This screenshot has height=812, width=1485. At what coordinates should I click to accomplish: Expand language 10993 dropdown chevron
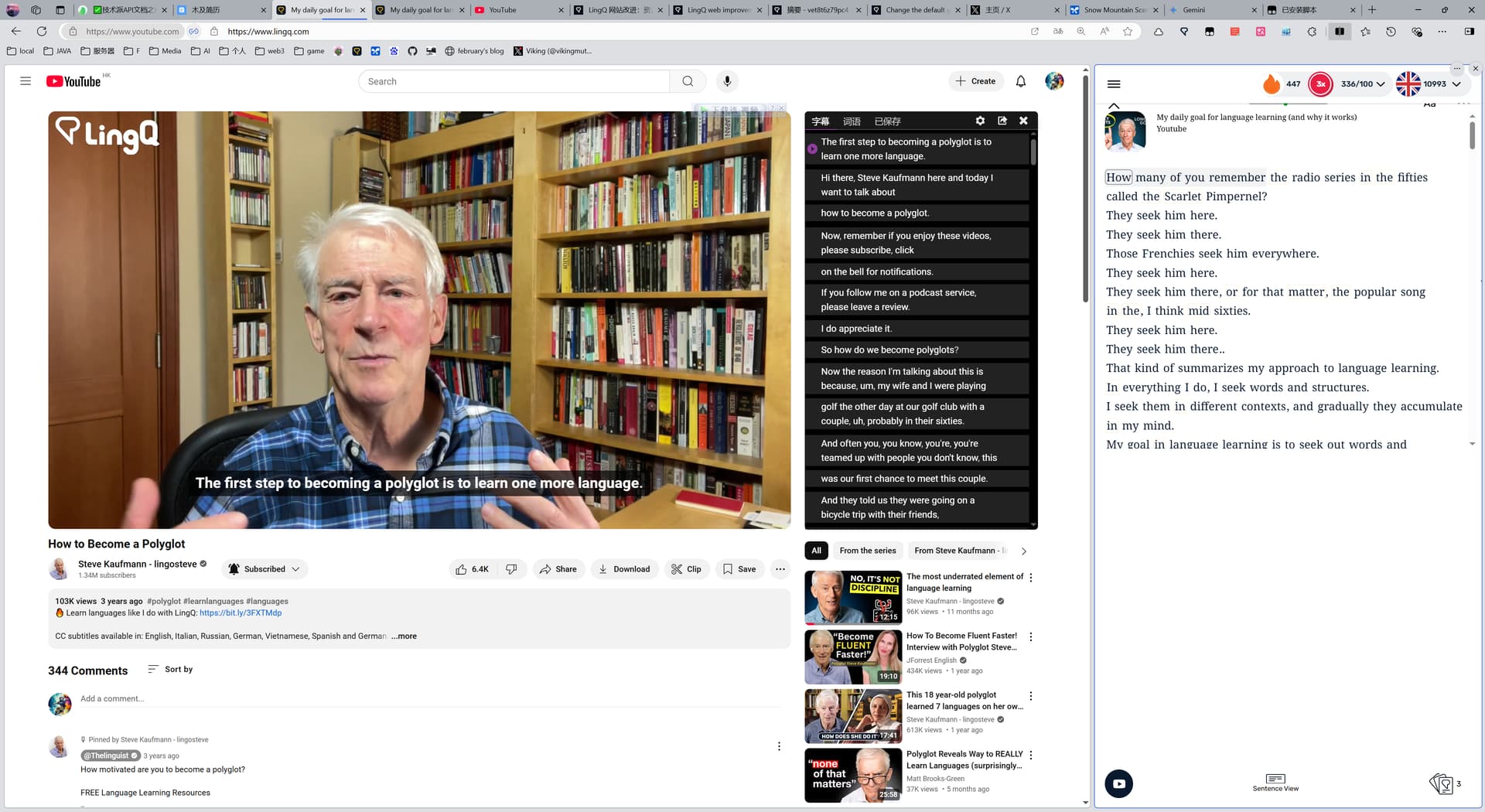point(1456,84)
